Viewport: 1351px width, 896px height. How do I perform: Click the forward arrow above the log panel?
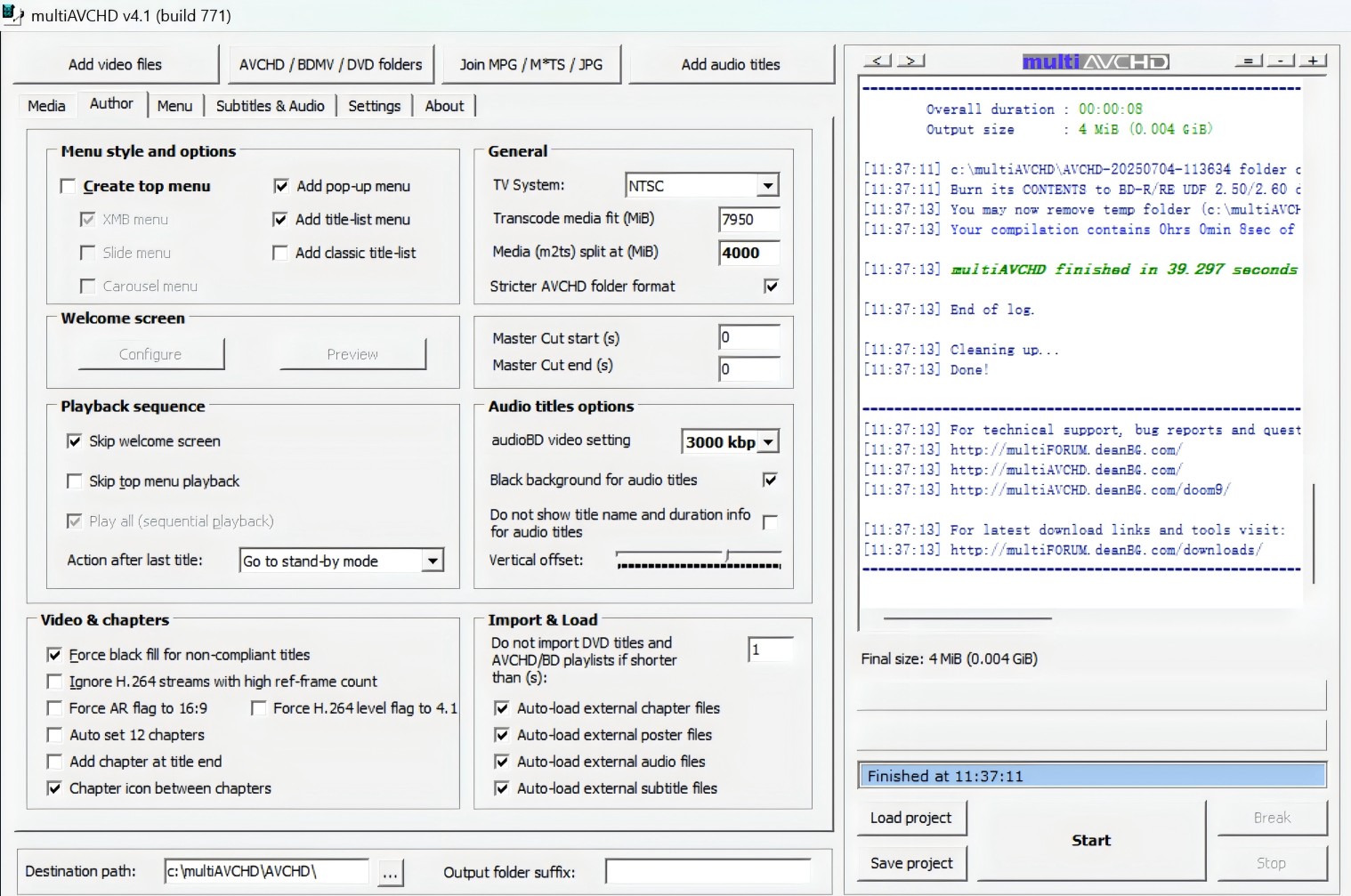click(x=911, y=60)
